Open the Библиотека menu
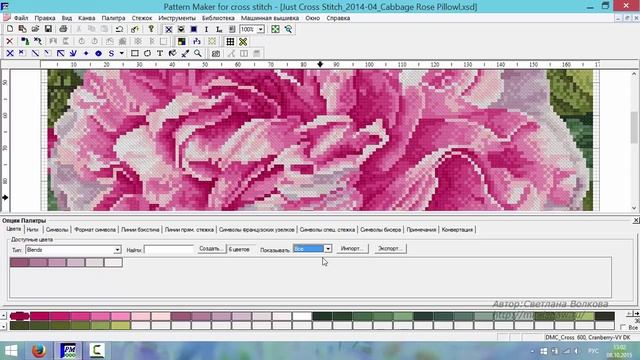Viewport: 640px width, 360px height. [218, 18]
